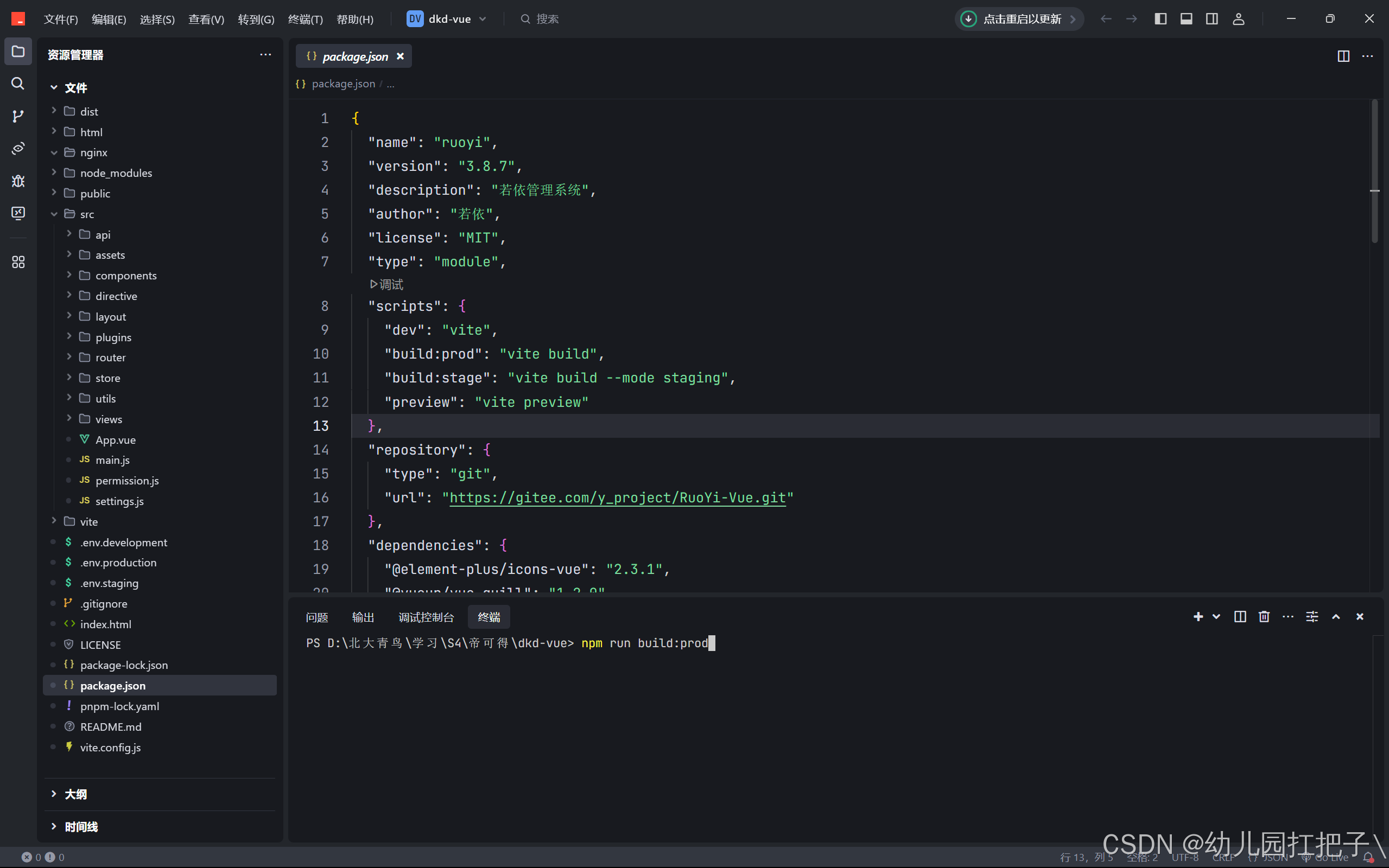Switch to the 输出 panel tab
This screenshot has width=1389, height=868.
363,617
